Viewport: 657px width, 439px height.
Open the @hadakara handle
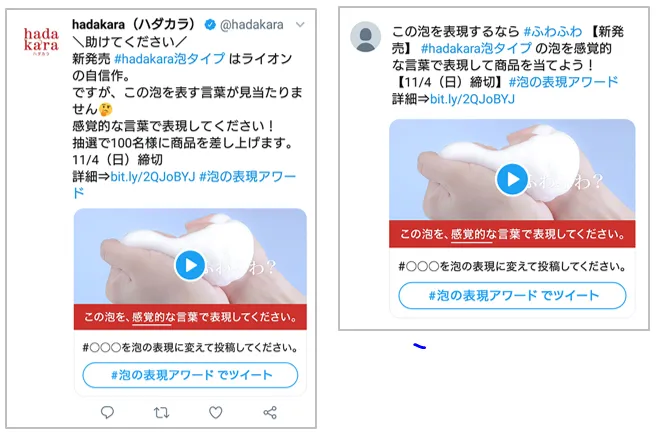[252, 25]
